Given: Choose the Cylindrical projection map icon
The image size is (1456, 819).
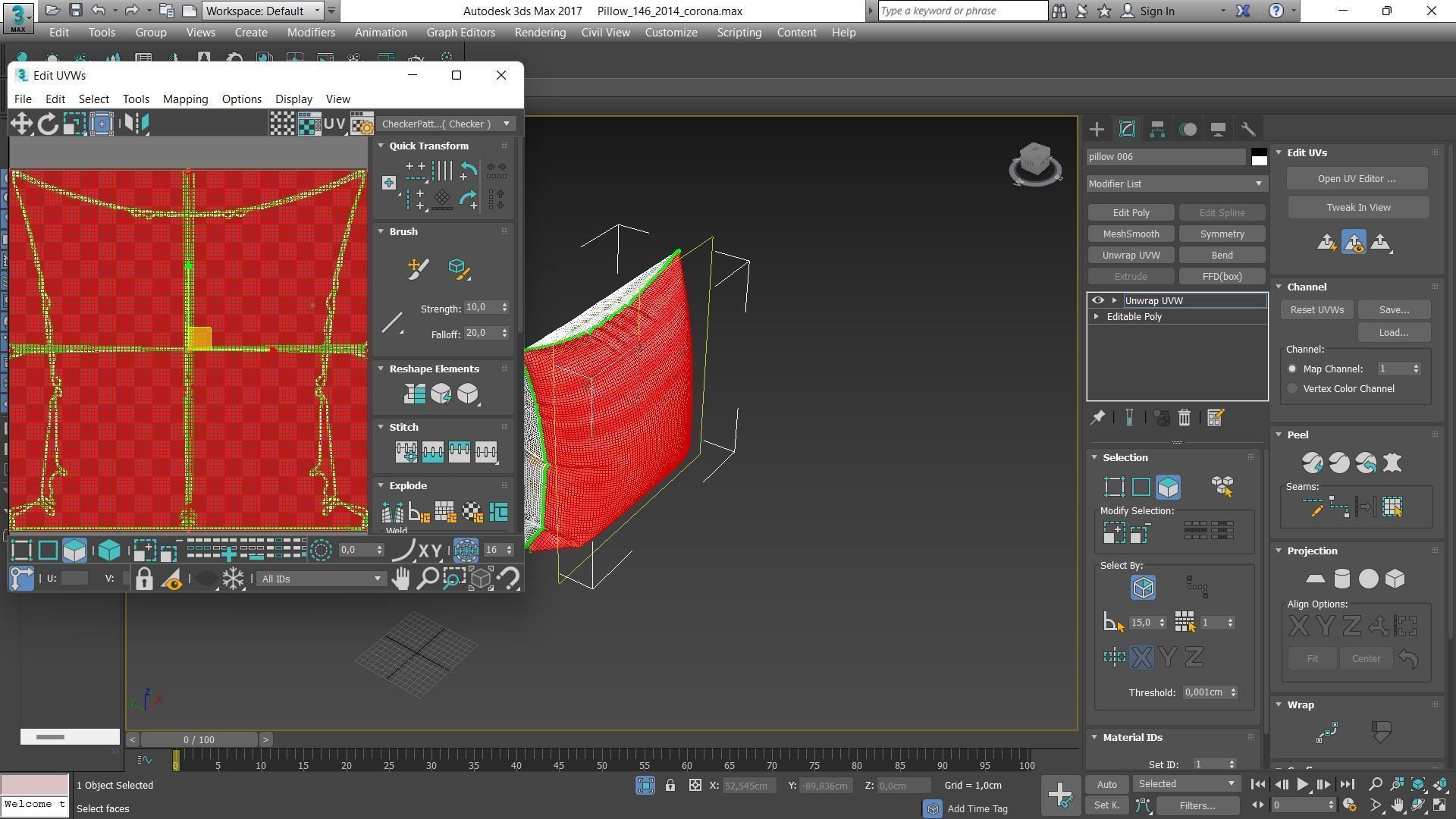Looking at the screenshot, I should click(x=1341, y=579).
